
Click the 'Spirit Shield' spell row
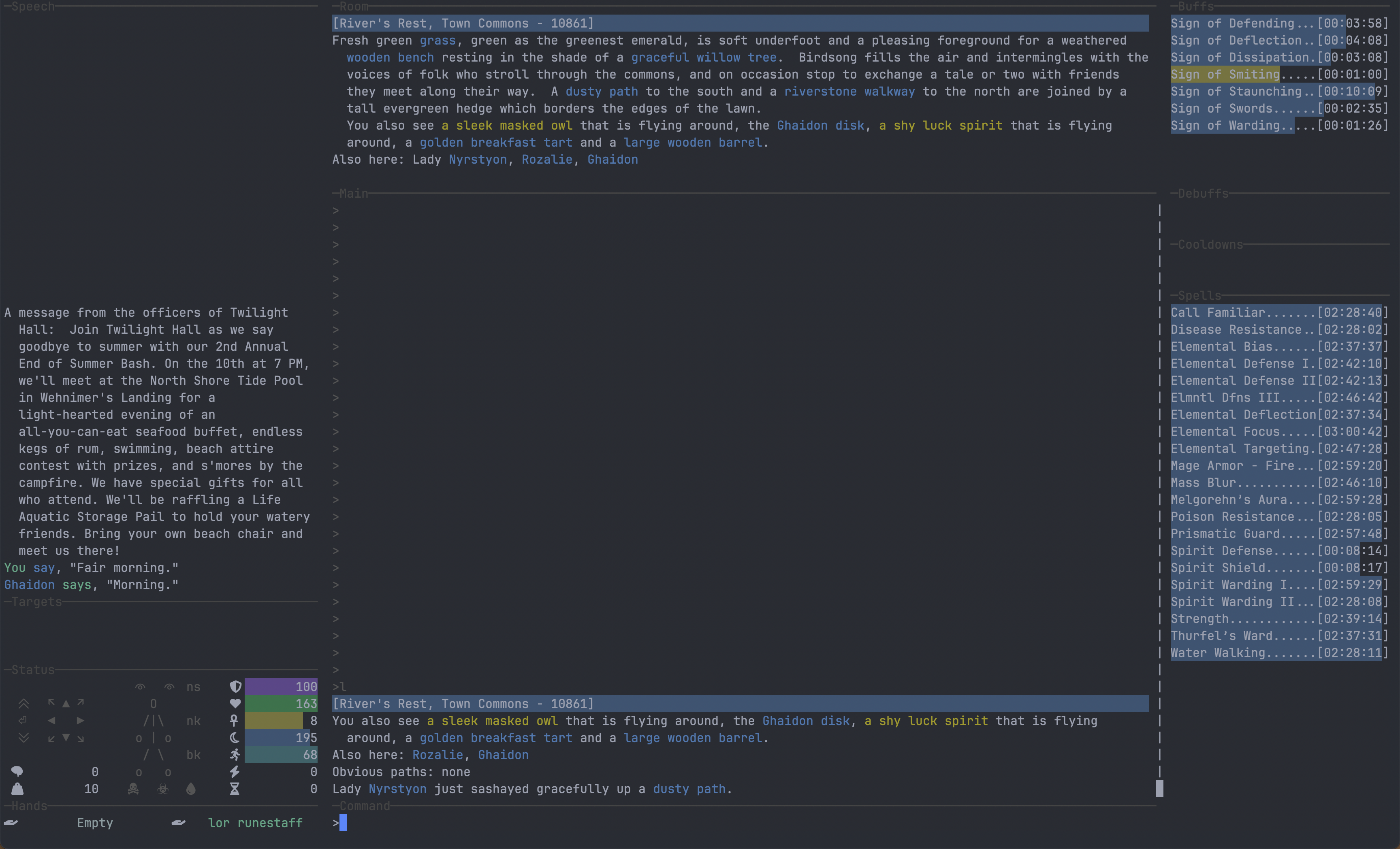(x=1279, y=568)
